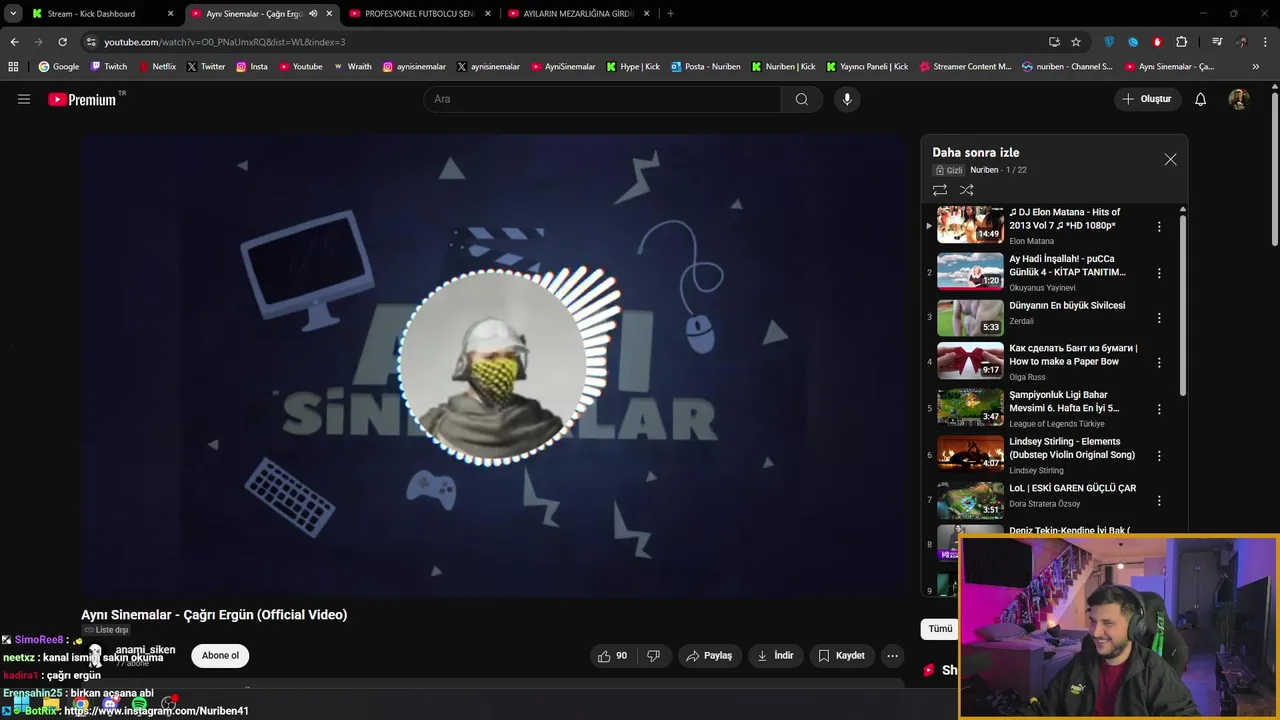Open the Posta - Nuriben bookmark
Image resolution: width=1280 pixels, height=720 pixels.
pos(706,67)
